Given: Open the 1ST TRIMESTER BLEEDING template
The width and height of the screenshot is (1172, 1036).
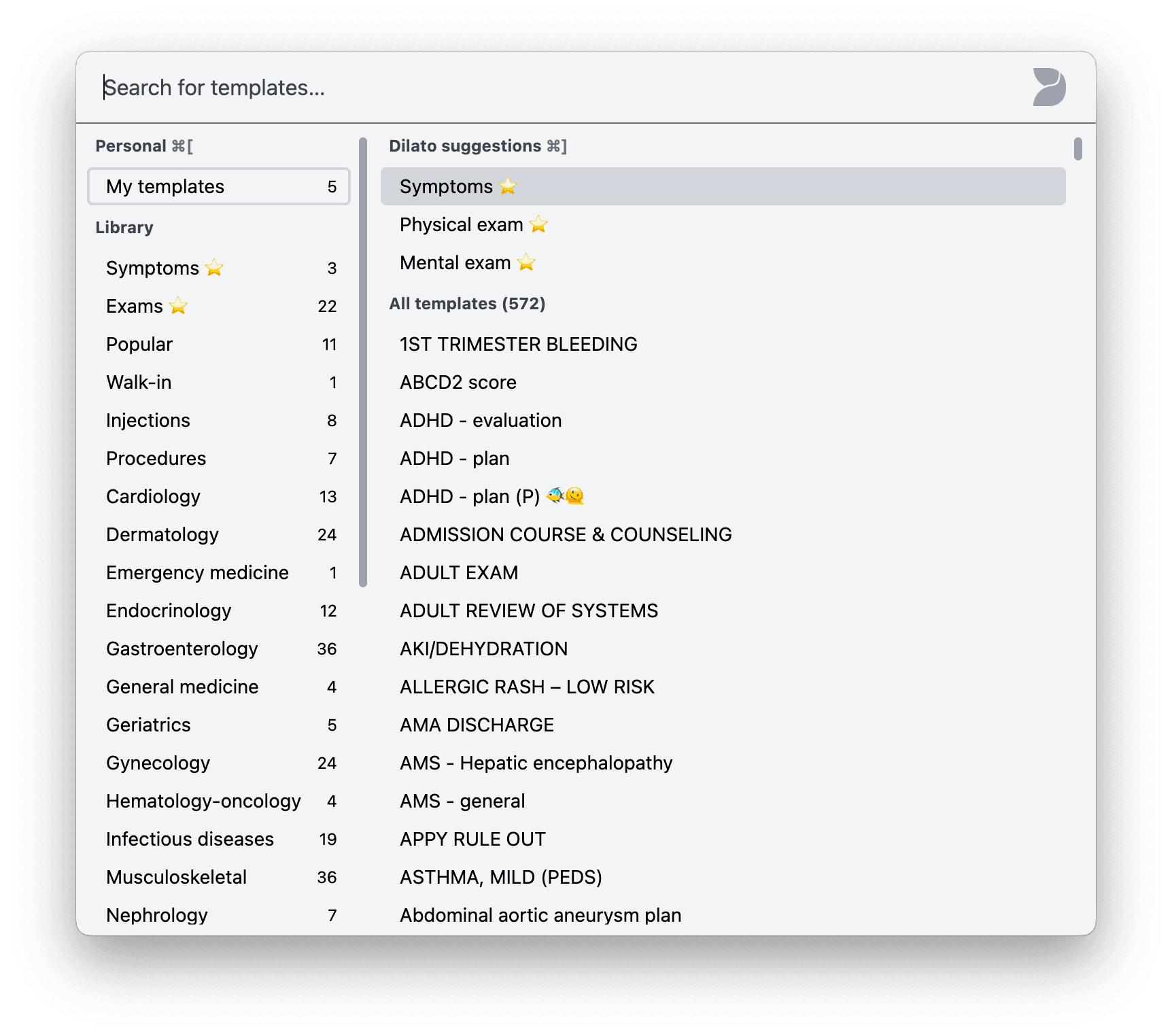Looking at the screenshot, I should tap(518, 344).
